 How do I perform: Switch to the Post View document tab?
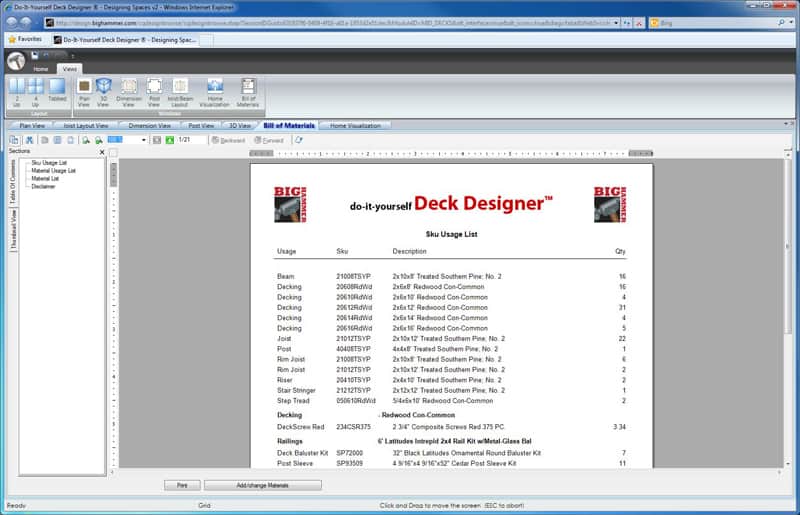click(201, 126)
